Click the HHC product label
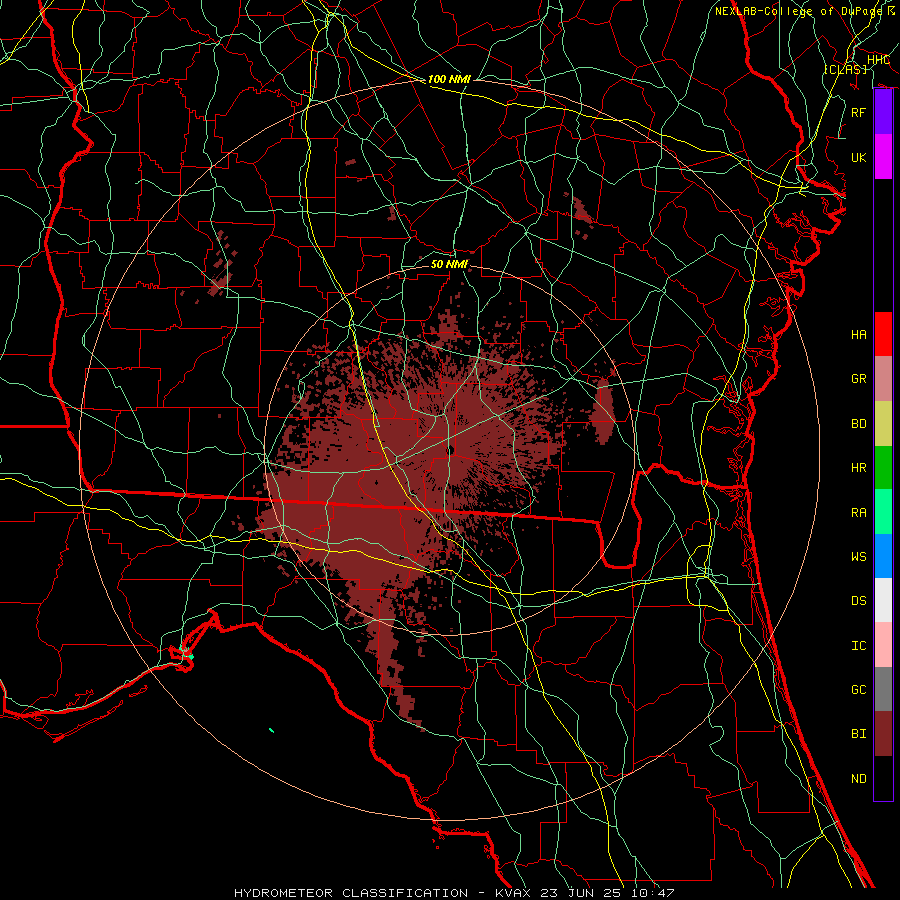900x900 pixels. (x=878, y=60)
